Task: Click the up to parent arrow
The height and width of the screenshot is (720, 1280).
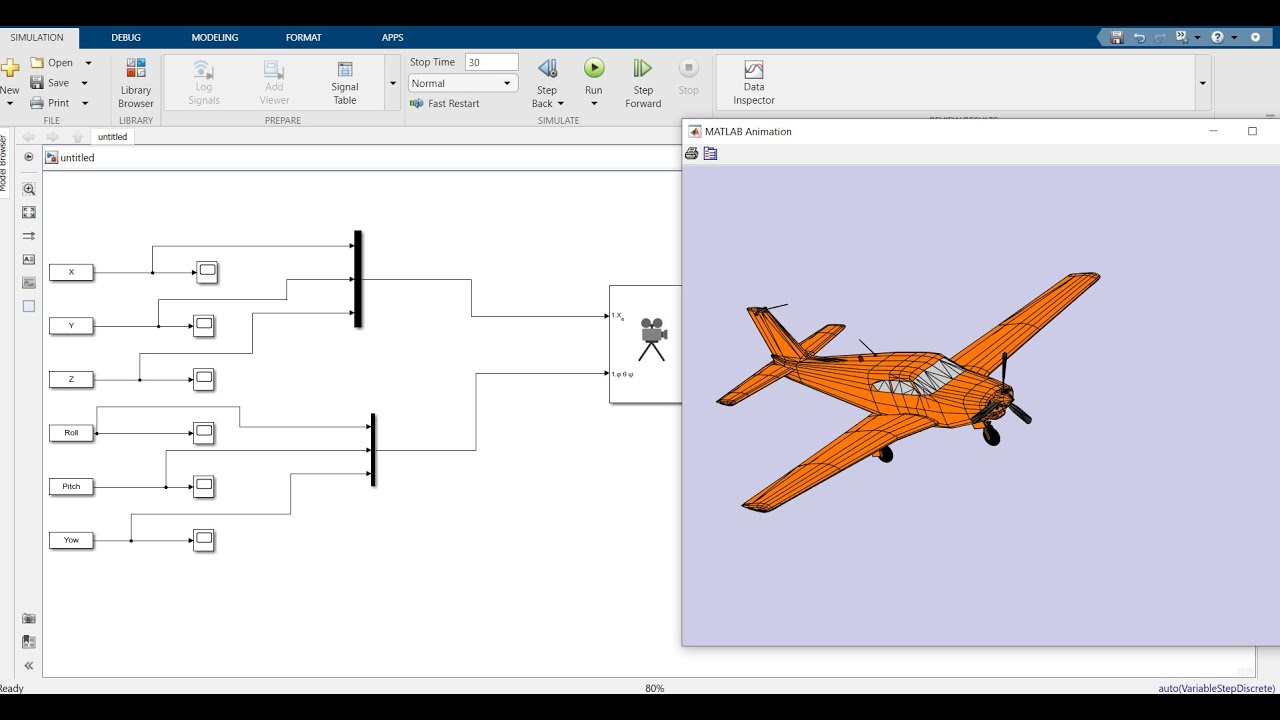Action: pyautogui.click(x=77, y=137)
